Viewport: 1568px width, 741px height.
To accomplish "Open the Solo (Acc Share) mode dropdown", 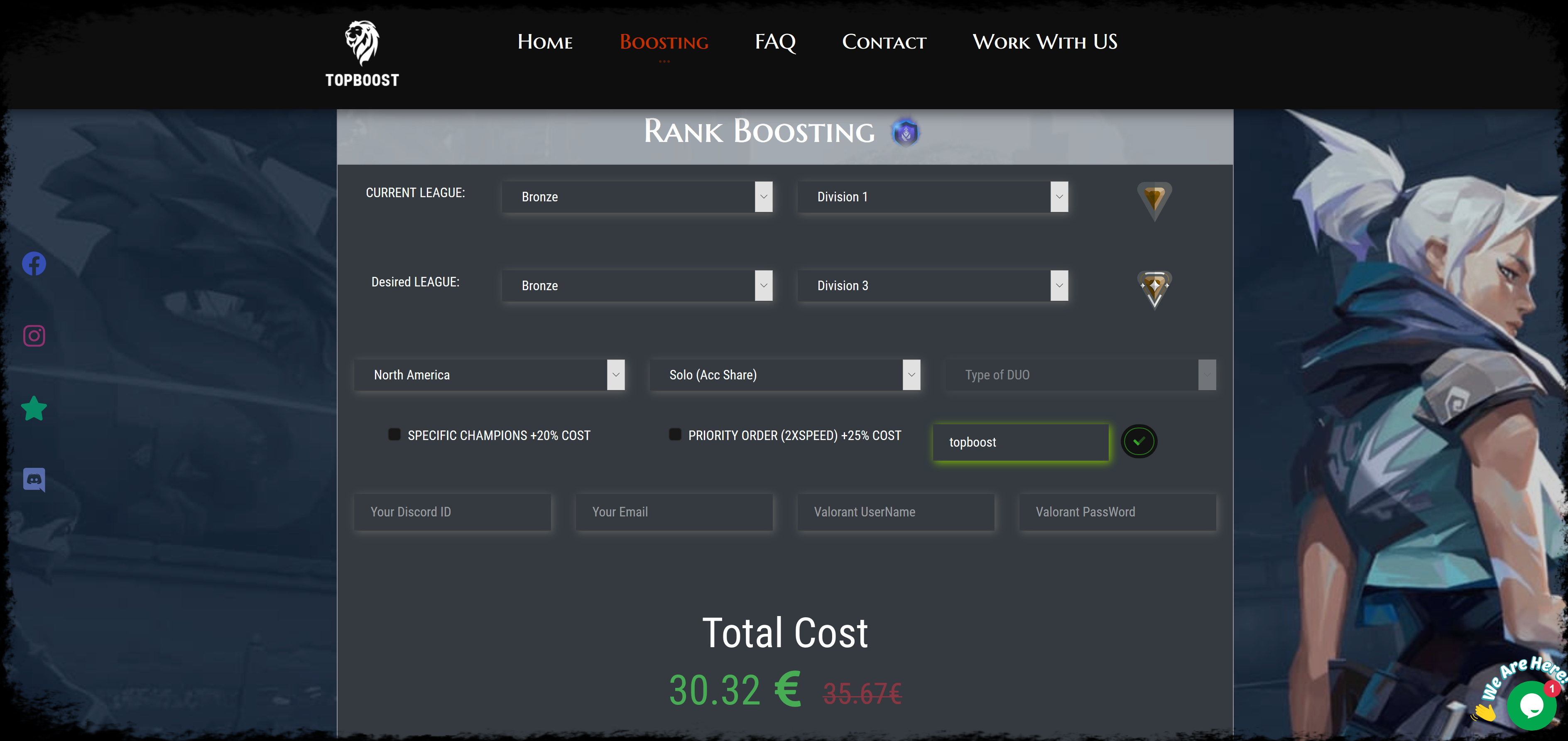I will click(x=785, y=375).
